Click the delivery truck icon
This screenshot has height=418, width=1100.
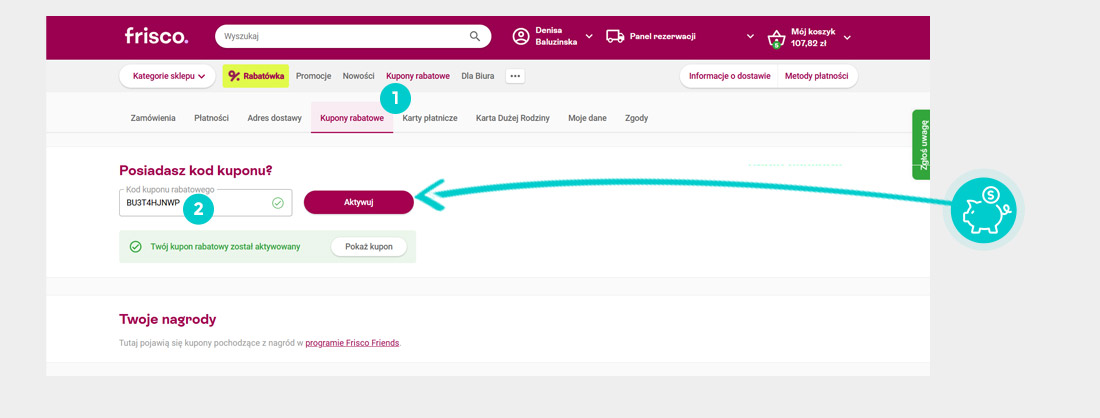pyautogui.click(x=616, y=37)
